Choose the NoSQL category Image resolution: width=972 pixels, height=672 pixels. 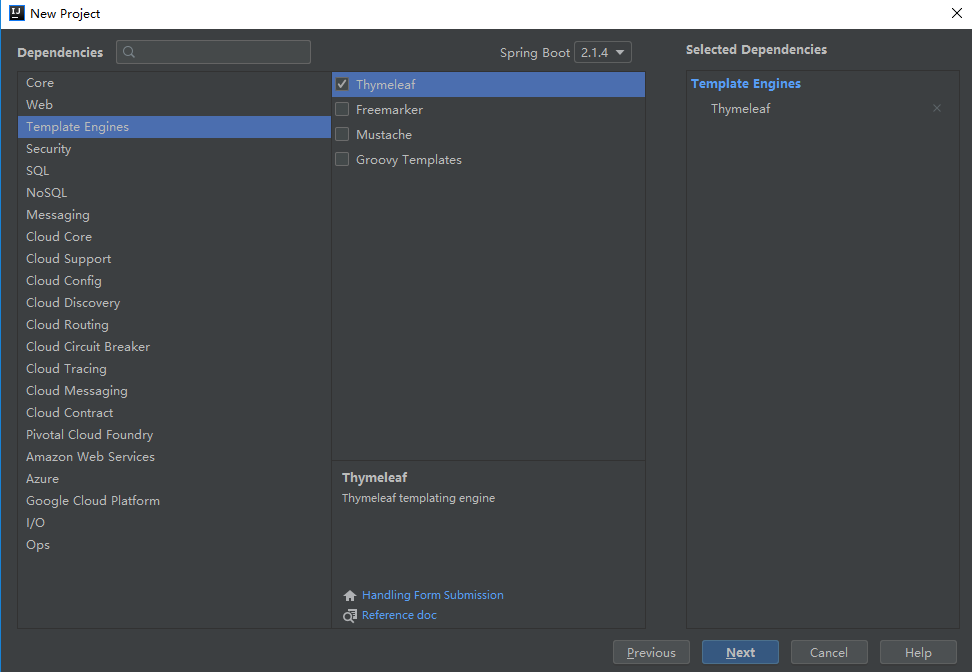coord(174,193)
